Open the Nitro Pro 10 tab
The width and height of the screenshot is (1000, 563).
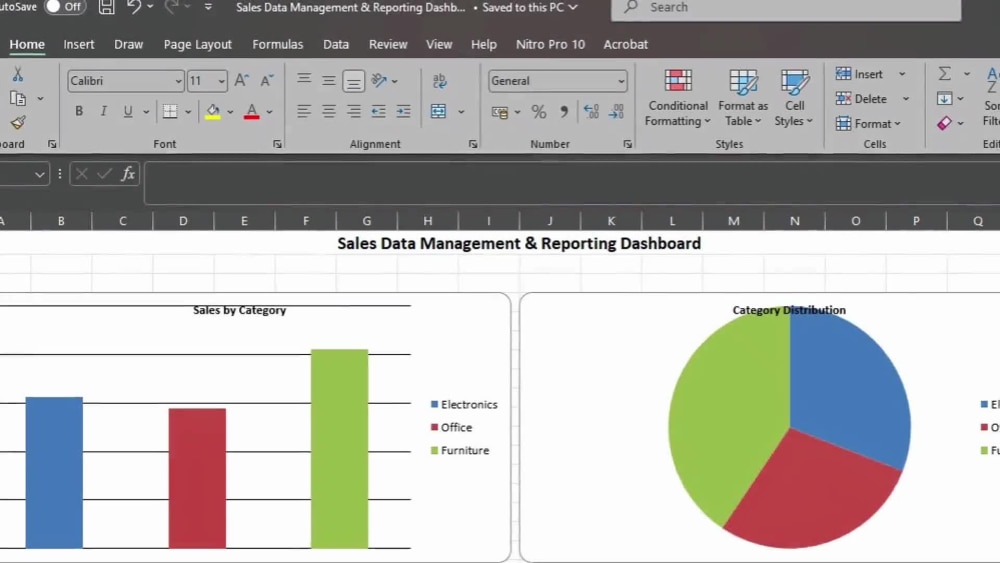click(x=550, y=45)
